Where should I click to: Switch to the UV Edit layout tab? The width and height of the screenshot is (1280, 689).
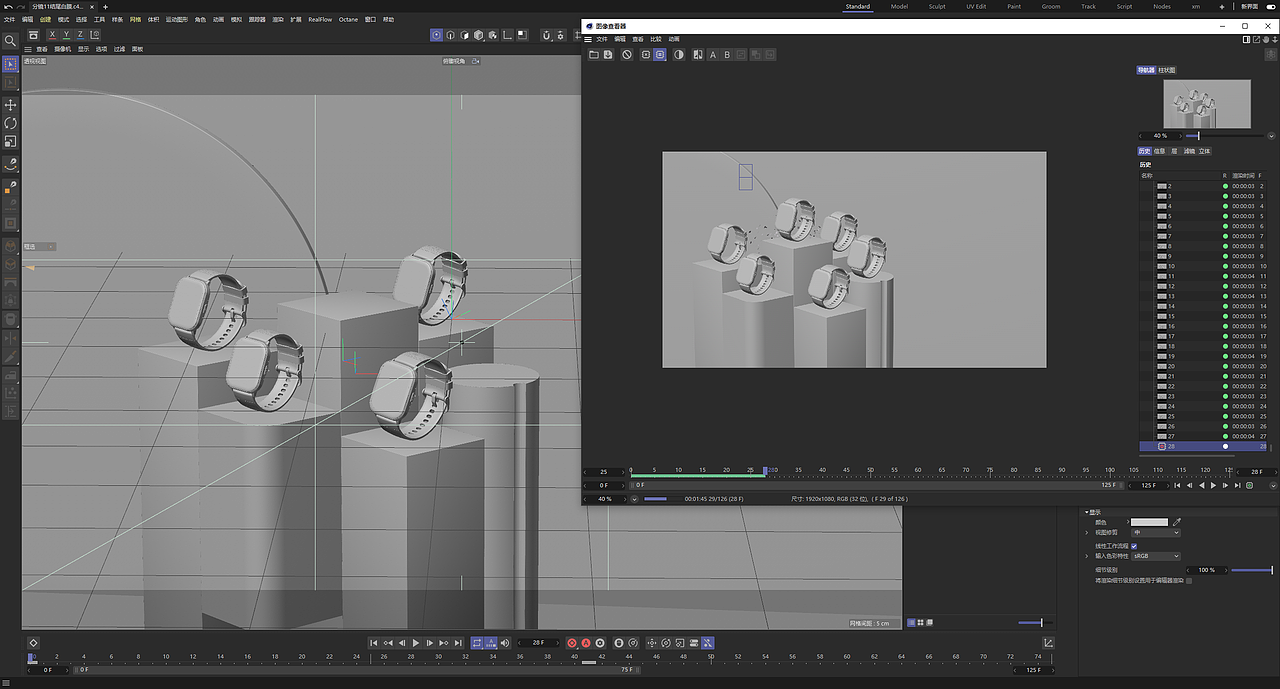pos(976,6)
